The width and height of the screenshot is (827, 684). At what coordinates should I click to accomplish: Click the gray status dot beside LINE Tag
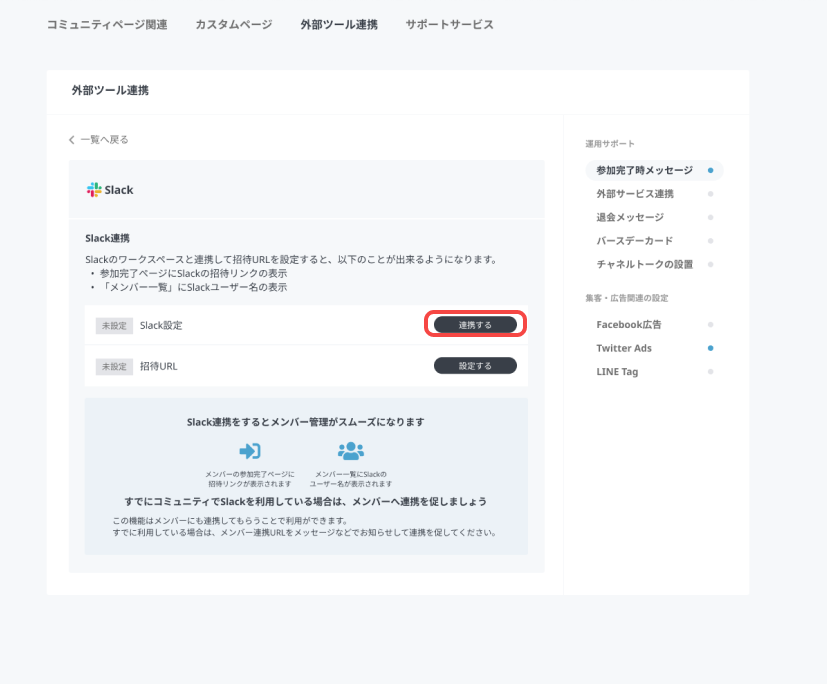pos(710,372)
